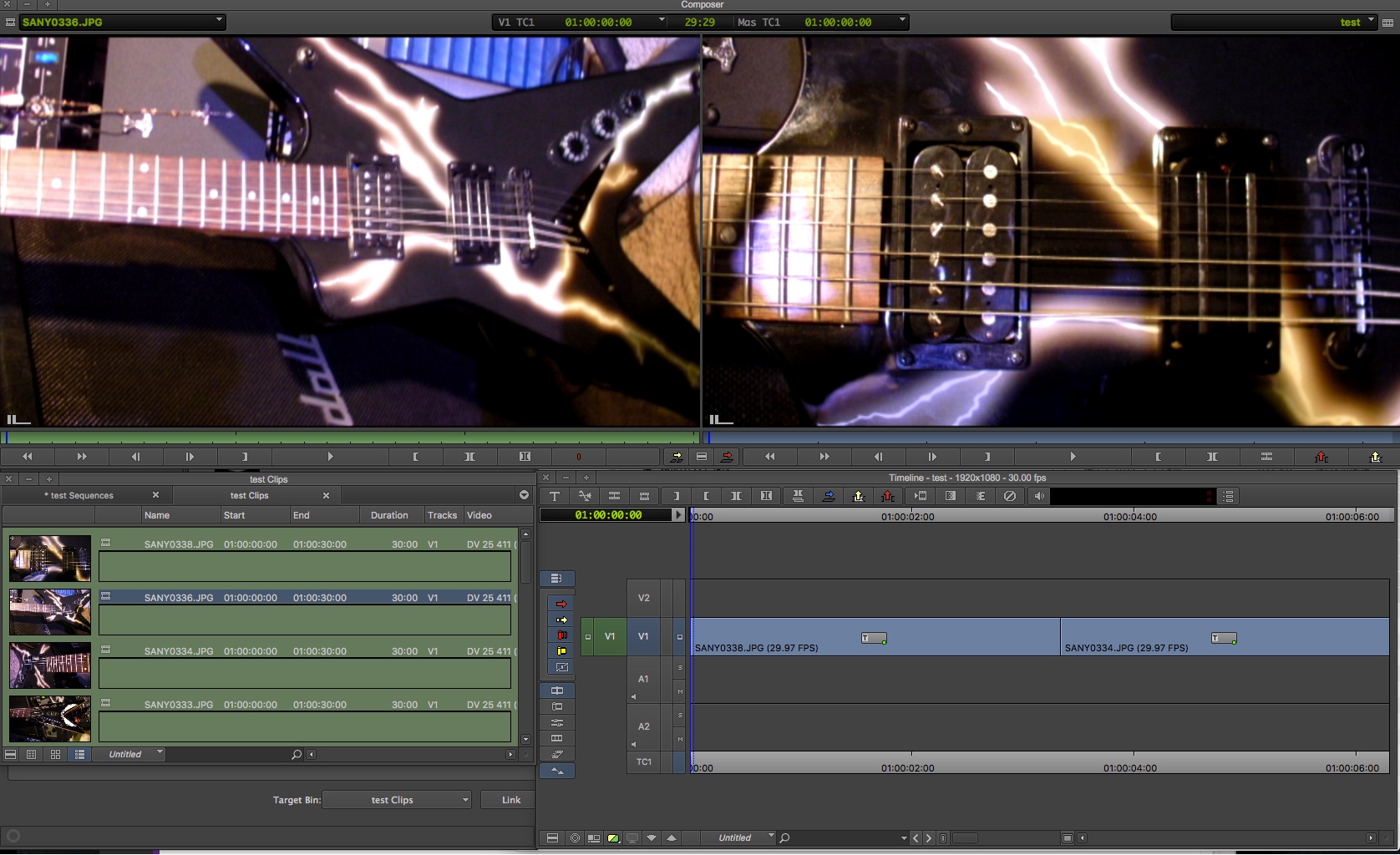Rewind in the record monitor
1400x855 pixels.
(x=769, y=457)
